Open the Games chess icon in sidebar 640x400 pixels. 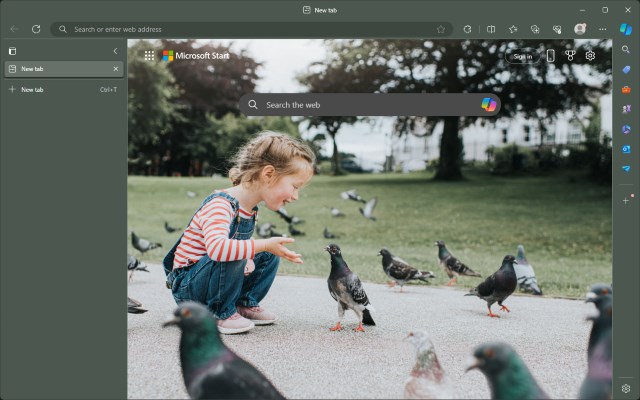[626, 109]
